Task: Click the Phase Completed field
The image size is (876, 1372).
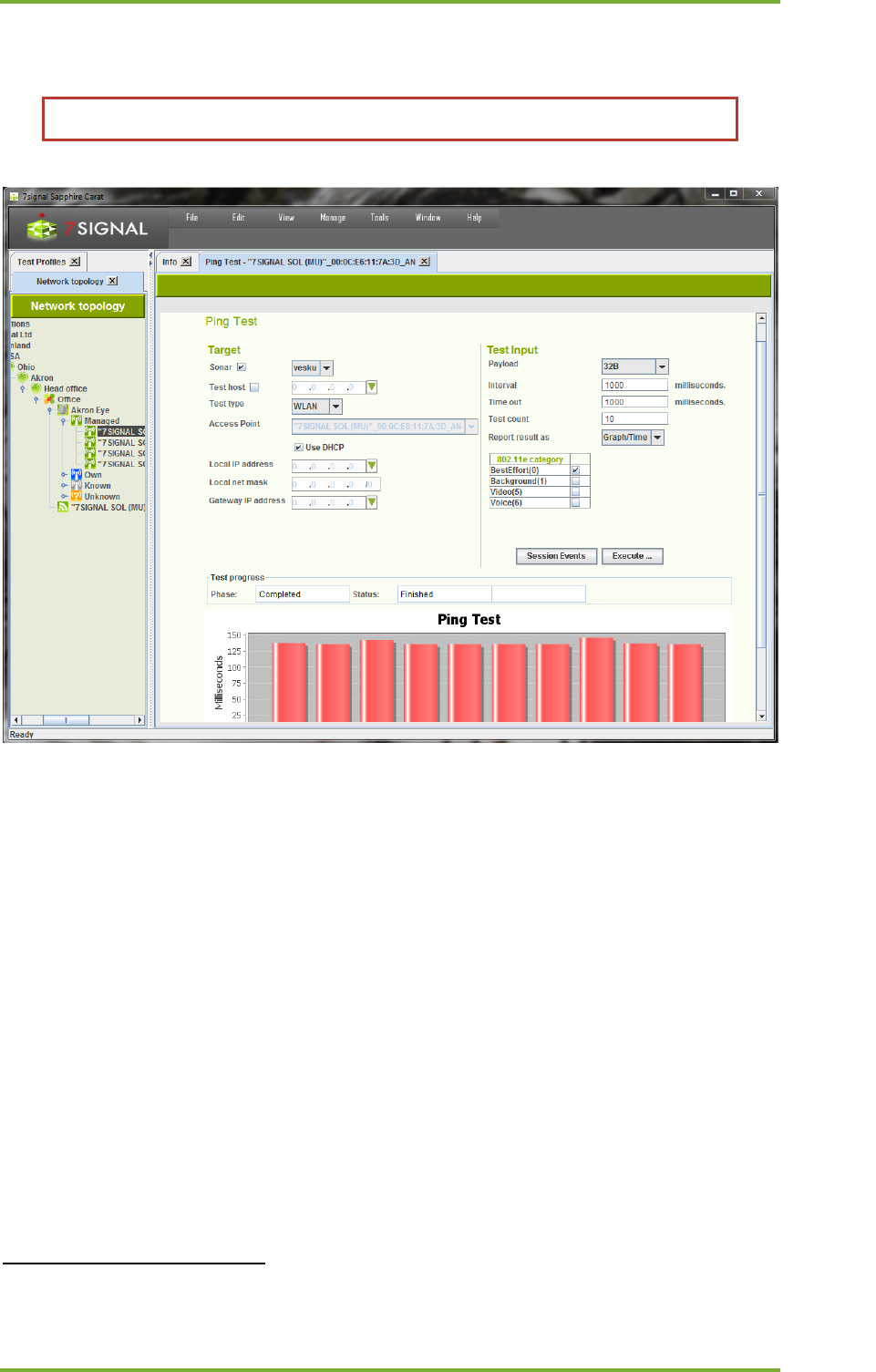Action: 303,594
